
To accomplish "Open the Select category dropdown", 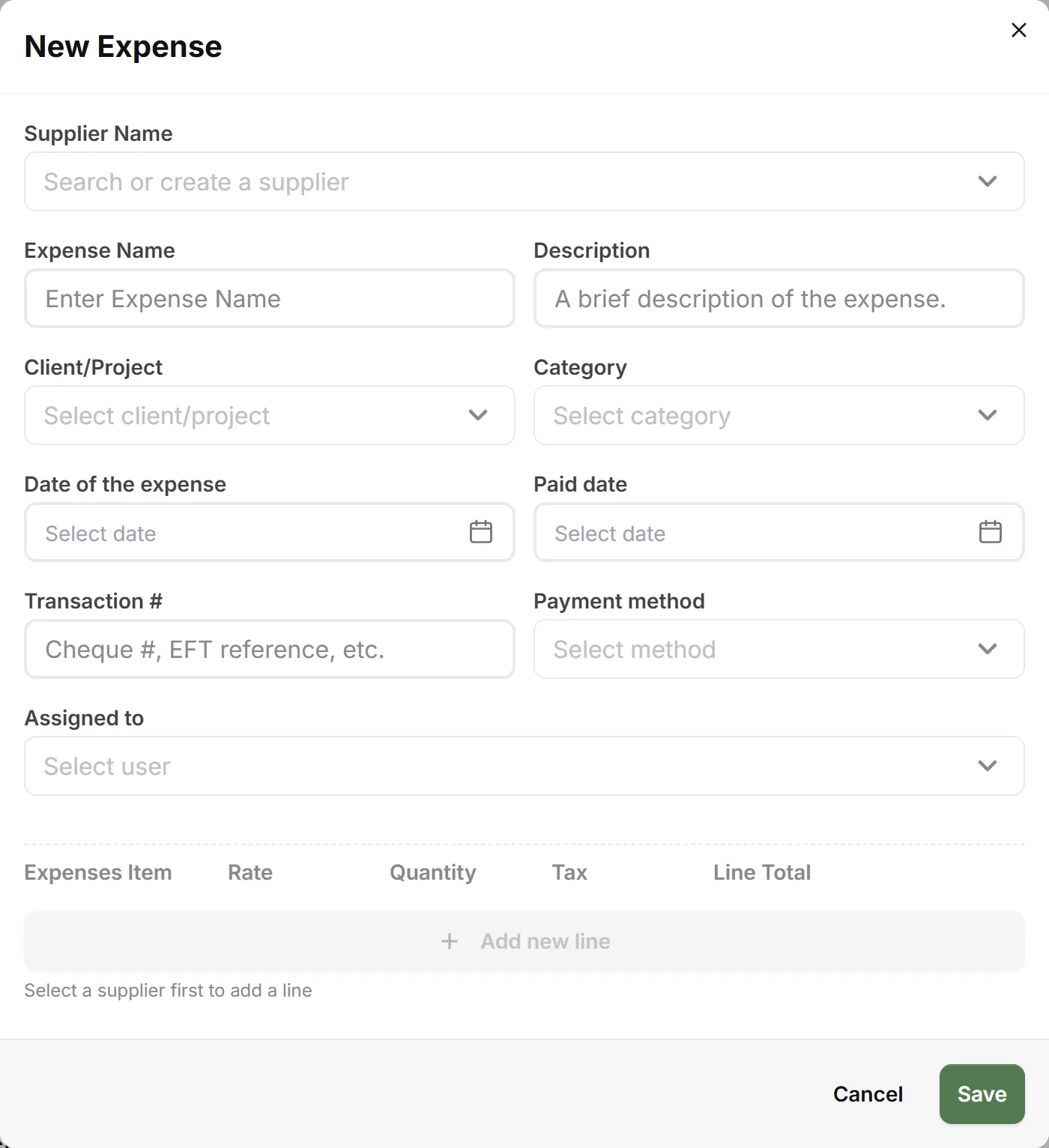I will [779, 415].
